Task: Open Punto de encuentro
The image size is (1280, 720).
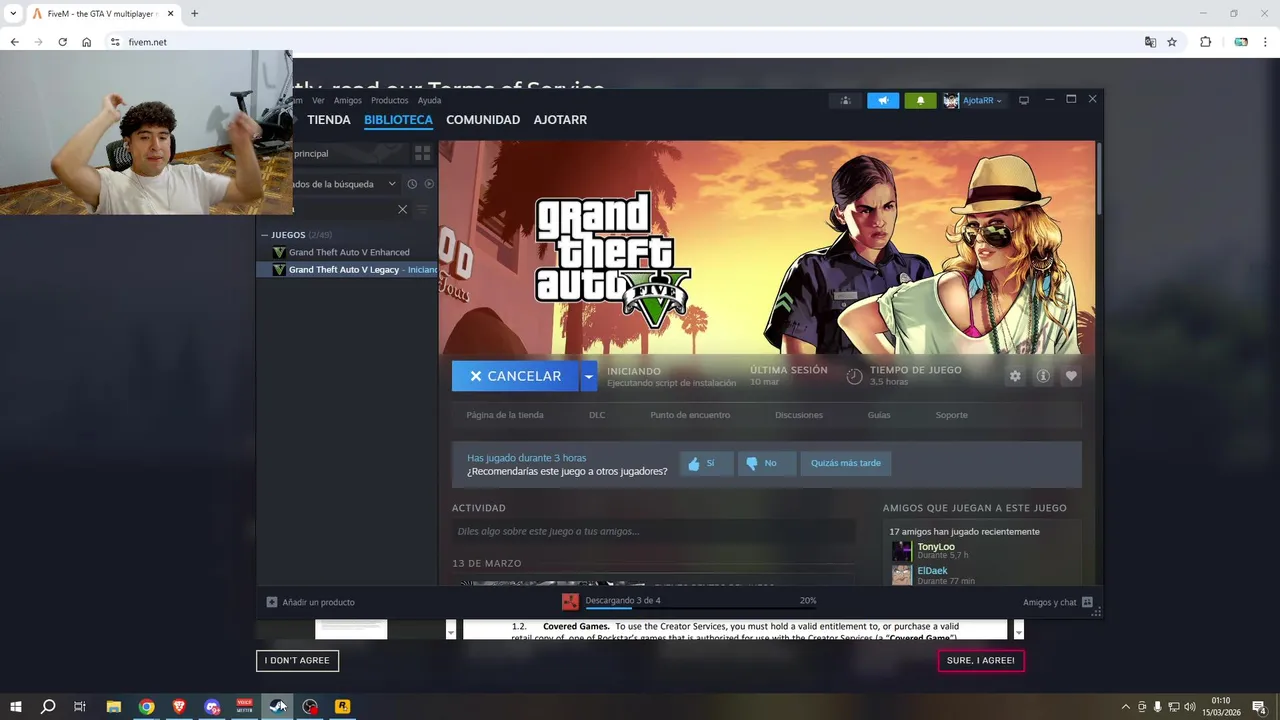Action: click(690, 415)
